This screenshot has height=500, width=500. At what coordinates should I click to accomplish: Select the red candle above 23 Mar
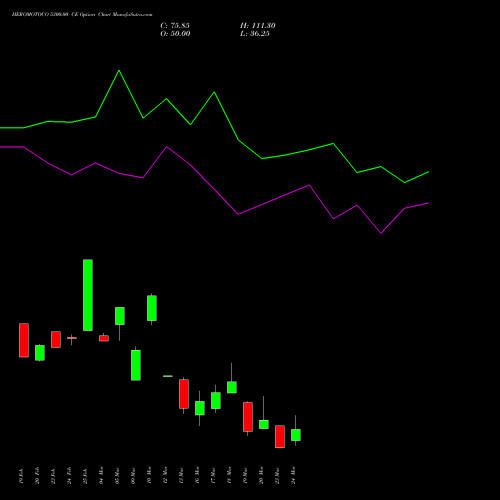[280, 436]
